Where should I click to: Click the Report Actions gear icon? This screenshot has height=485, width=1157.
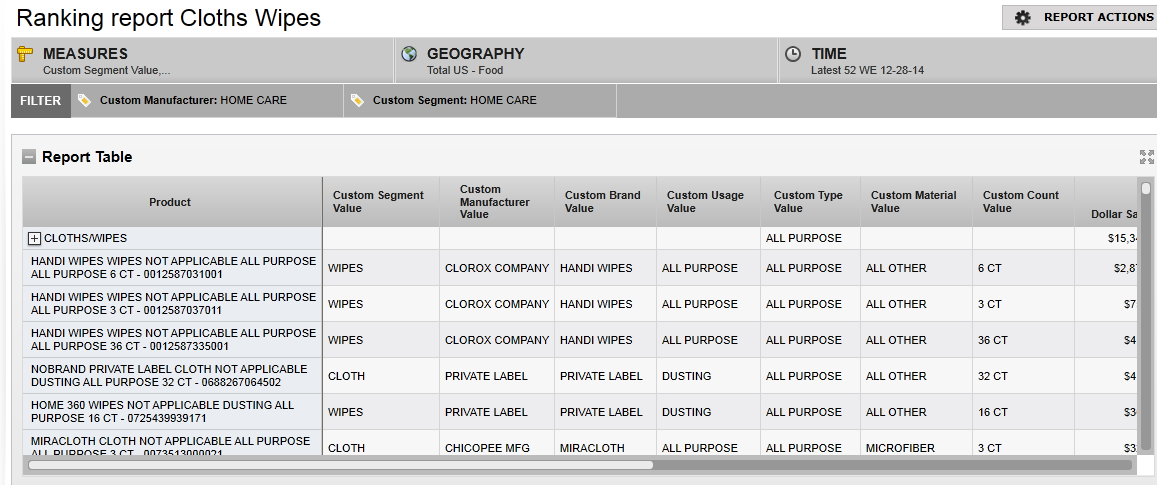coord(1022,17)
